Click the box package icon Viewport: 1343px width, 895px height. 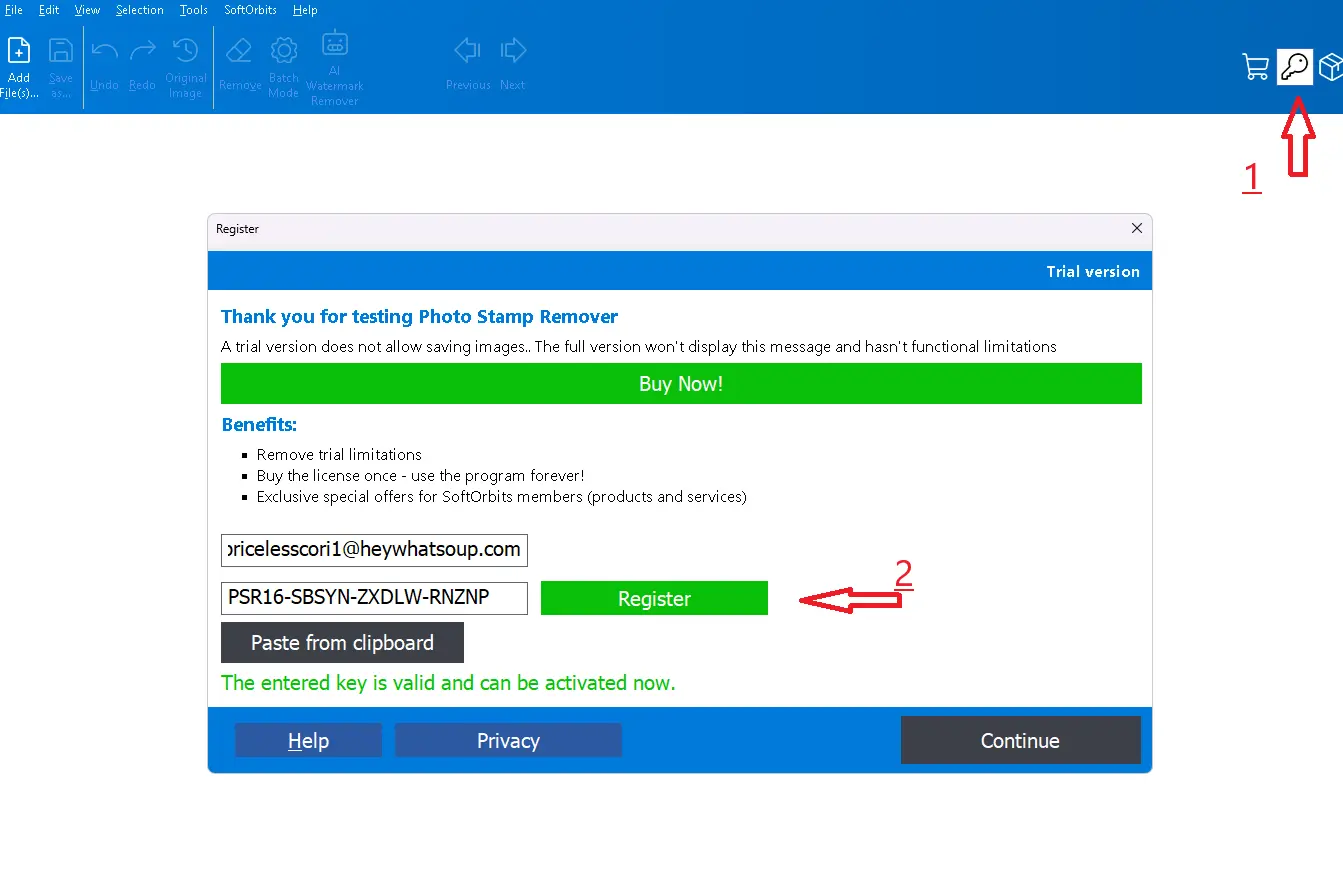click(x=1330, y=67)
